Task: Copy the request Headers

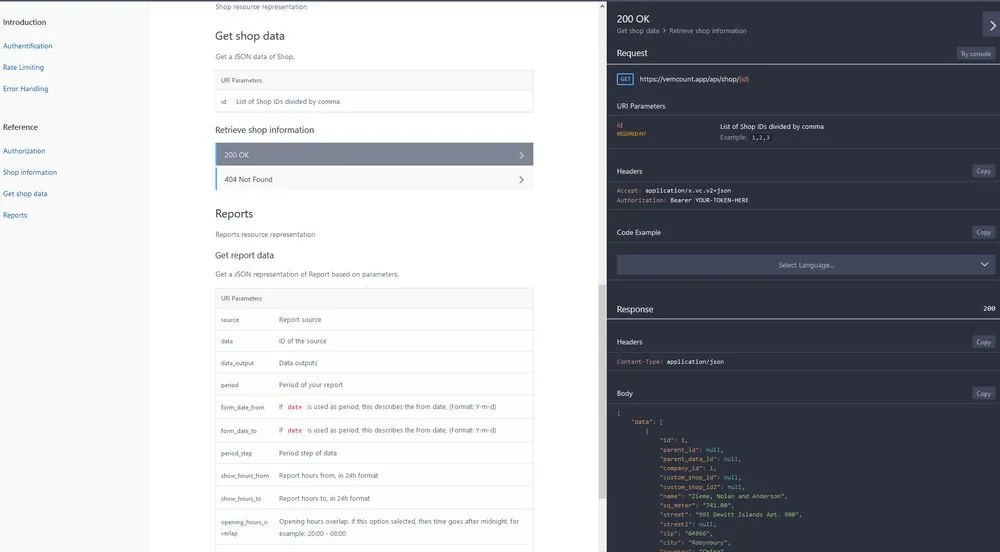Action: tap(983, 171)
